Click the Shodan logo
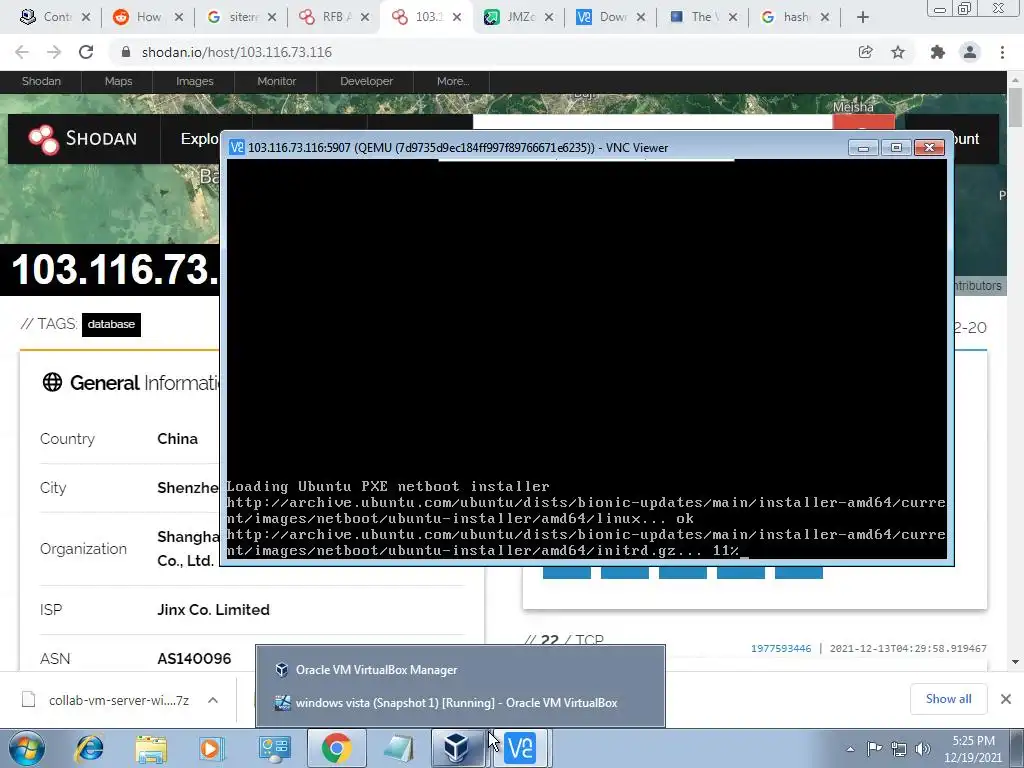The width and height of the screenshot is (1024, 768). pos(83,138)
